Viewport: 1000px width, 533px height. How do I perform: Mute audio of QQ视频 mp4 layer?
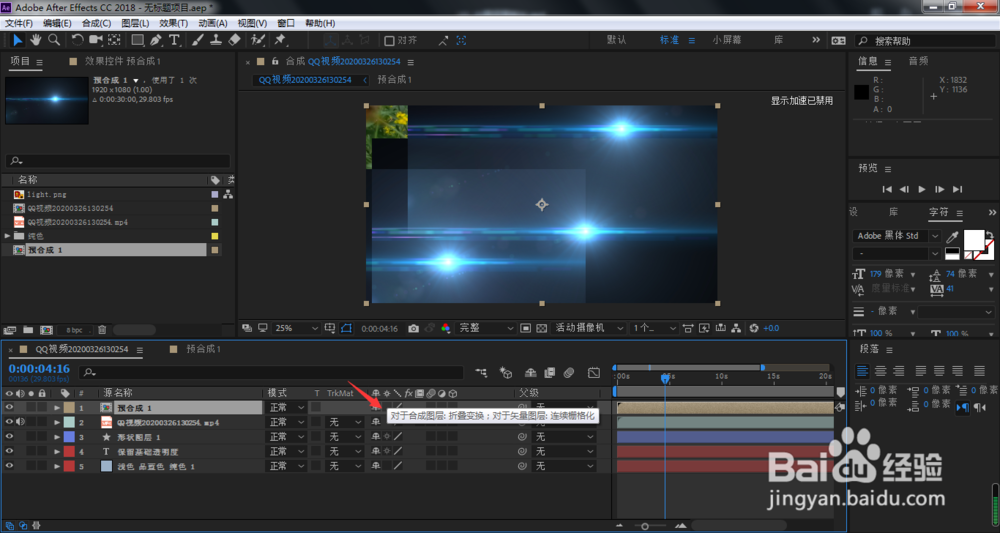[x=20, y=422]
